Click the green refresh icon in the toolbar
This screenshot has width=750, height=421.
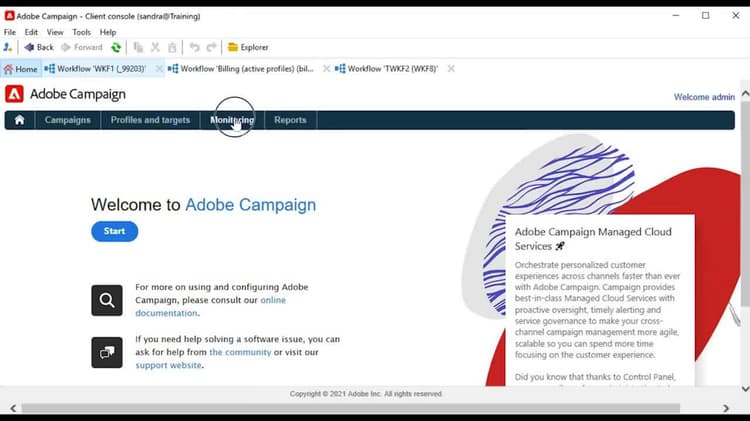[116, 47]
